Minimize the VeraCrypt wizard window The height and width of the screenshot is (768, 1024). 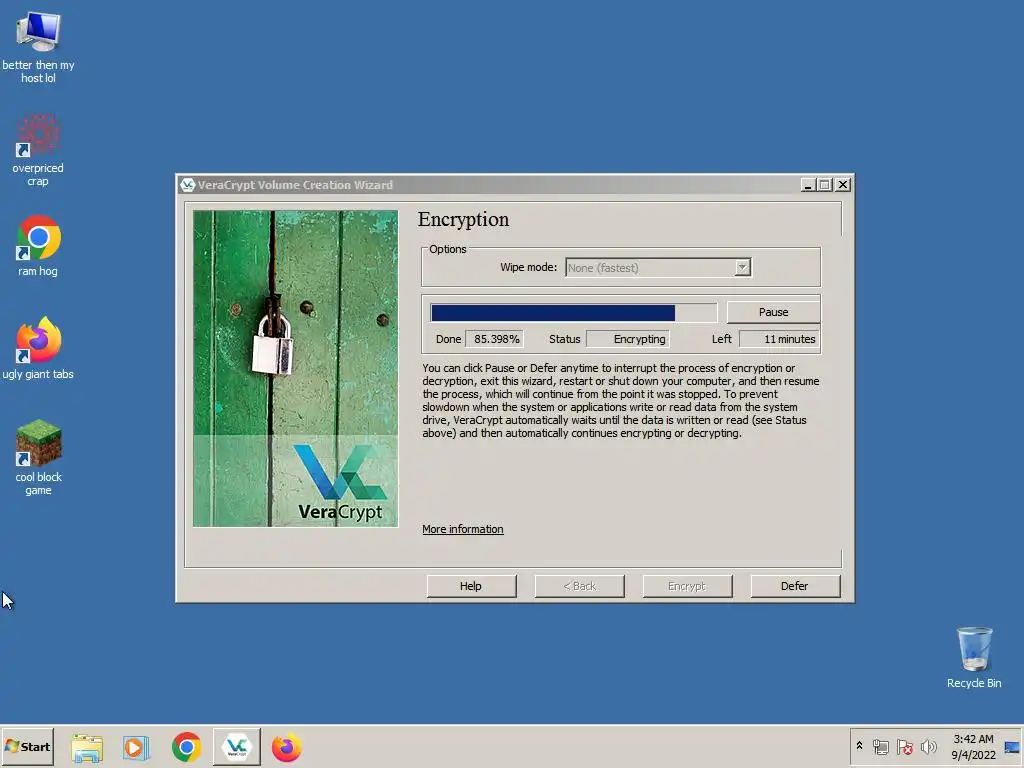[808, 185]
